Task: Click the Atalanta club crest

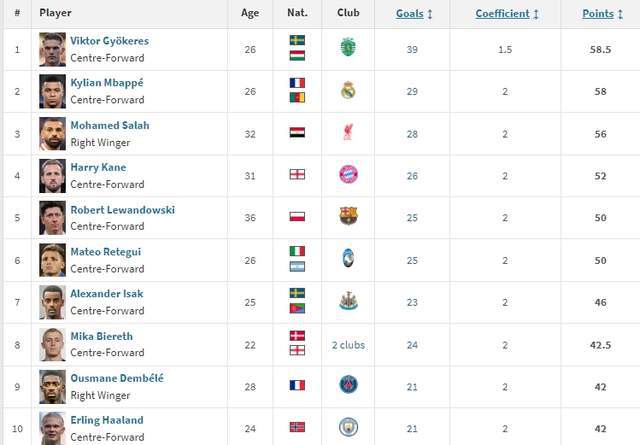Action: click(x=348, y=258)
